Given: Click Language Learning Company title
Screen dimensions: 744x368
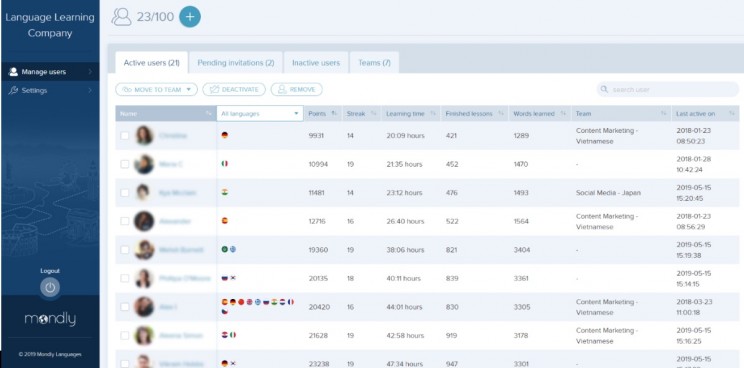Looking at the screenshot, I should [50, 25].
